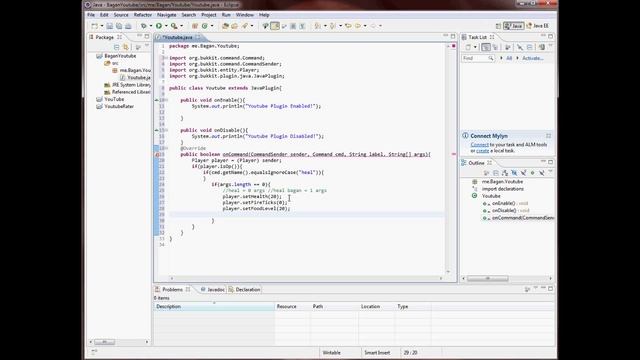Click the Search flashlight toolbar icon
Image resolution: width=640 pixels, height=360 pixels.
click(x=244, y=26)
